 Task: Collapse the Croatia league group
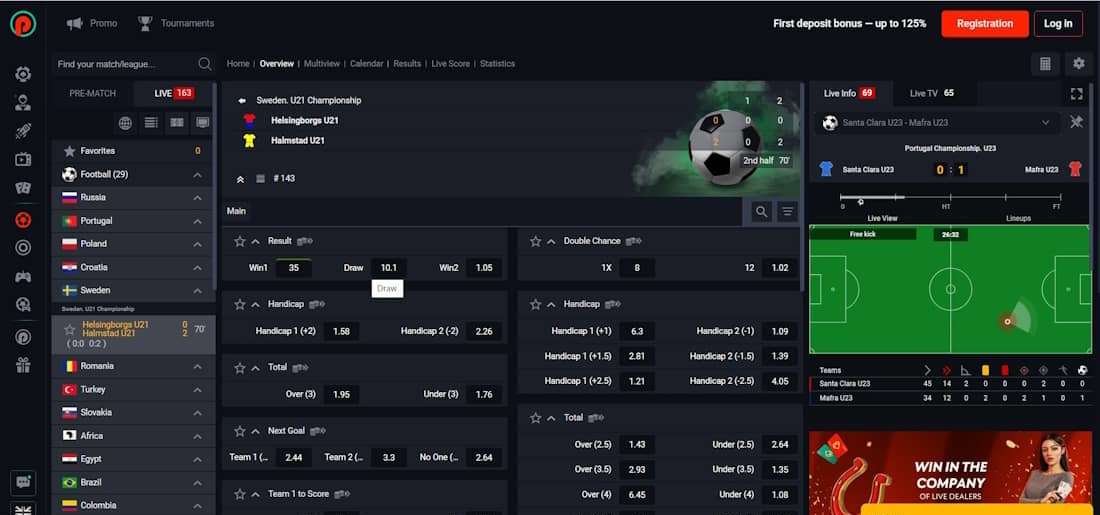198,267
